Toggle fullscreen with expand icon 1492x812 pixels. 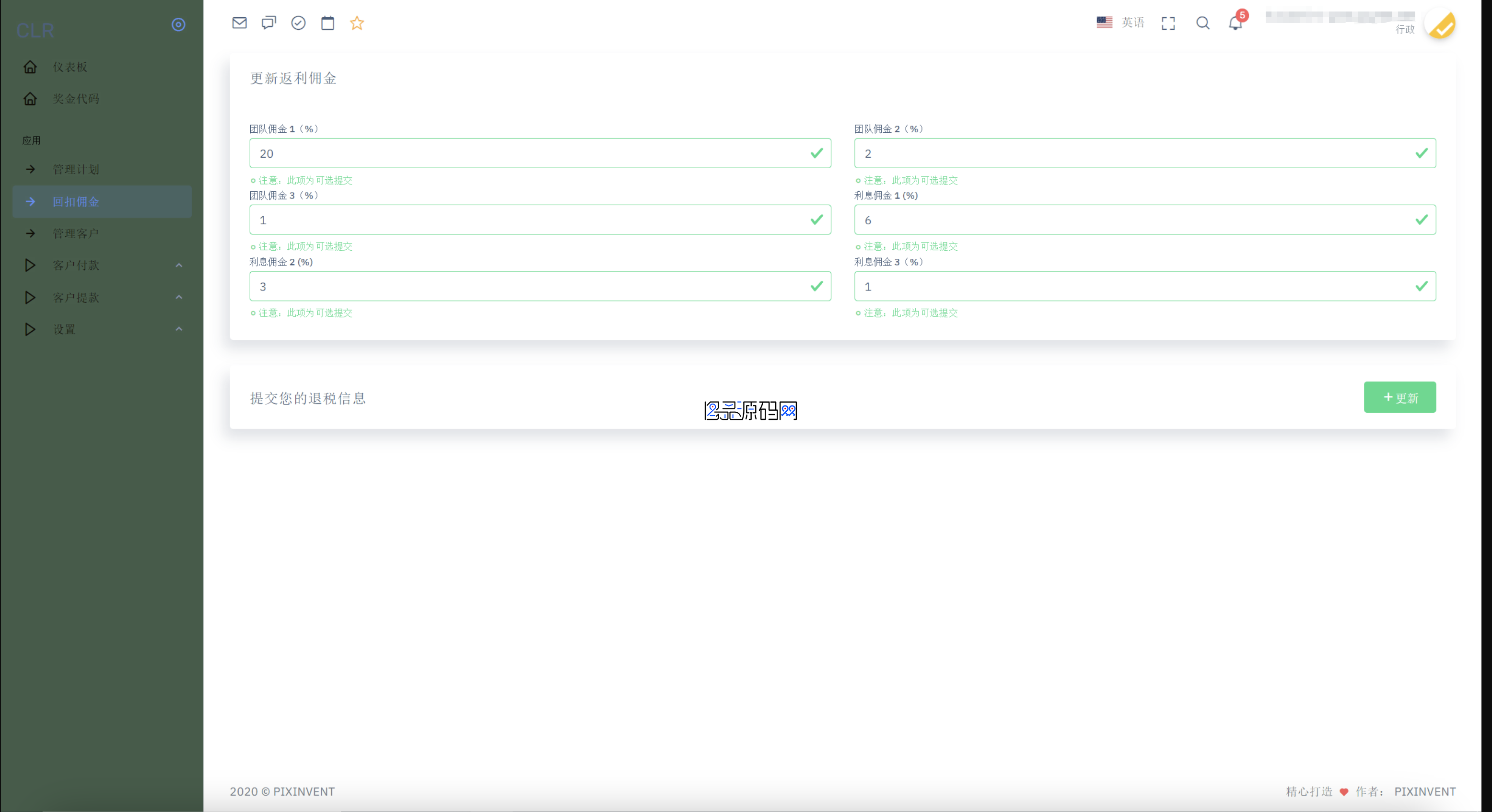pyautogui.click(x=1168, y=23)
